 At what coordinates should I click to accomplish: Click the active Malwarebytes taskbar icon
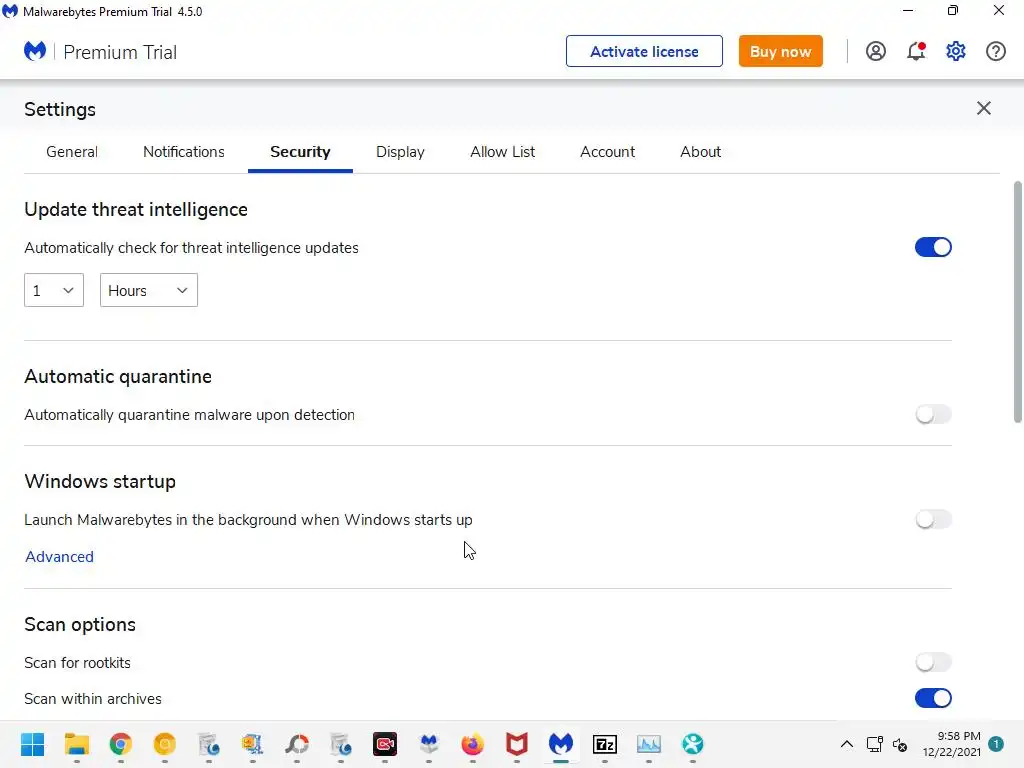[x=560, y=744]
